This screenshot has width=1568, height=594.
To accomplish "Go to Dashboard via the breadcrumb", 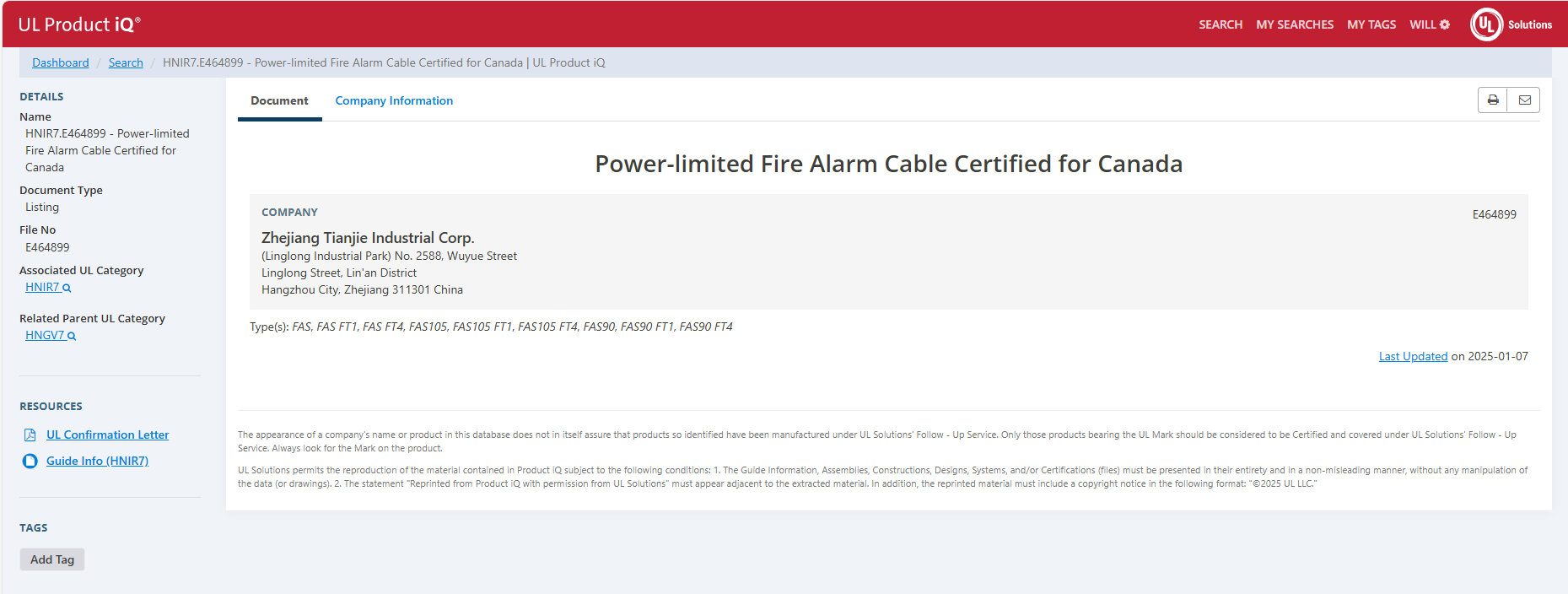I will pyautogui.click(x=60, y=62).
